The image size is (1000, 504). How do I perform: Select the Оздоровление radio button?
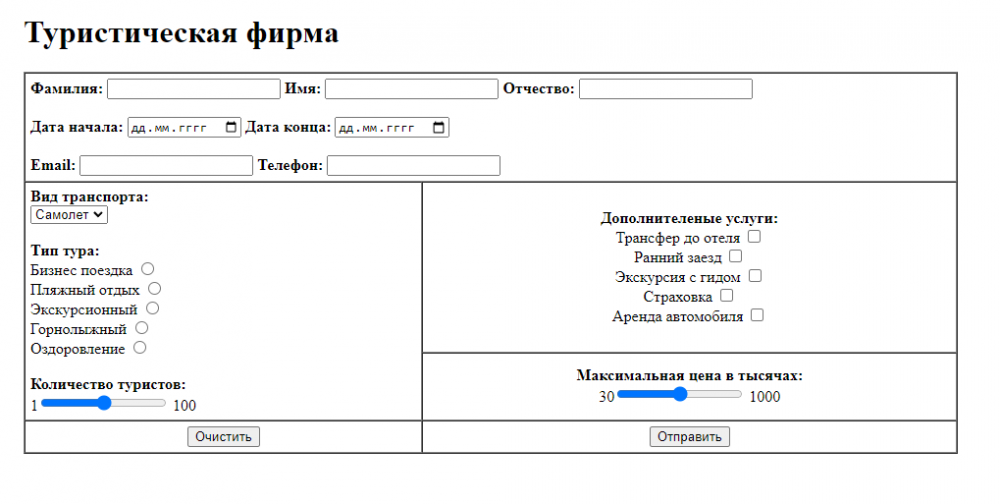tap(140, 348)
